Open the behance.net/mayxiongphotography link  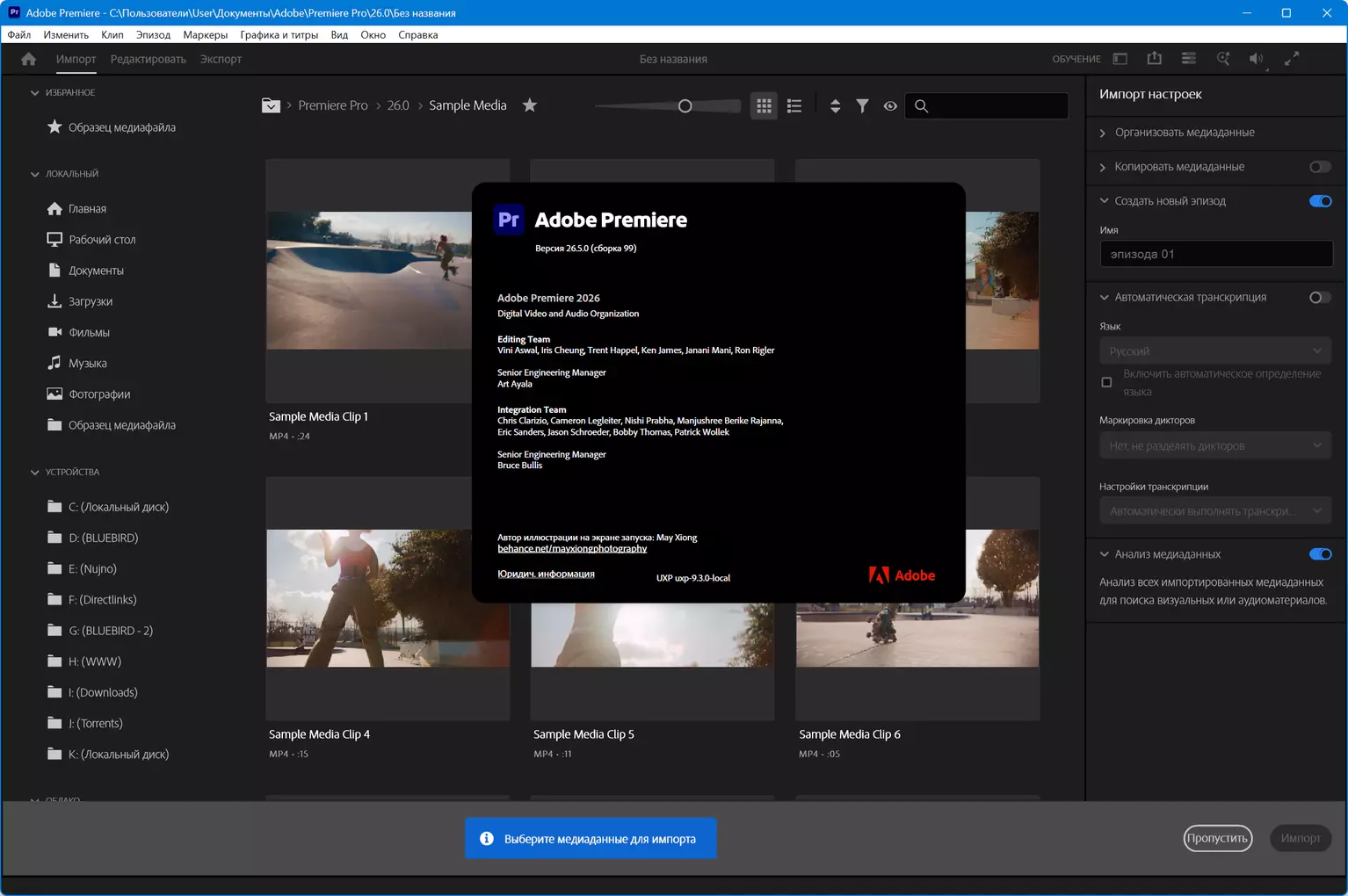point(572,549)
